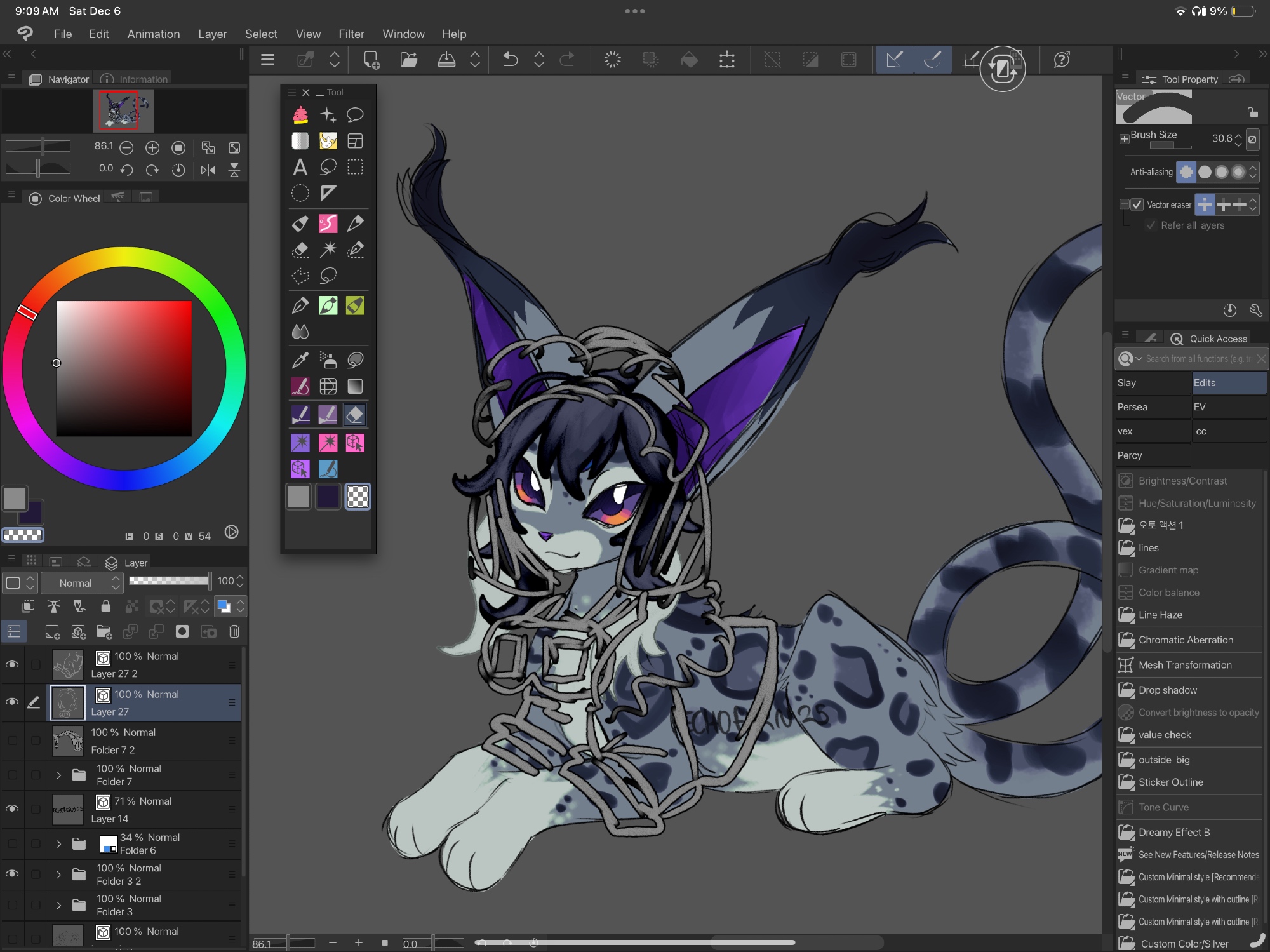Image resolution: width=1270 pixels, height=952 pixels.
Task: Select the Eyedropper tool
Action: tap(300, 360)
